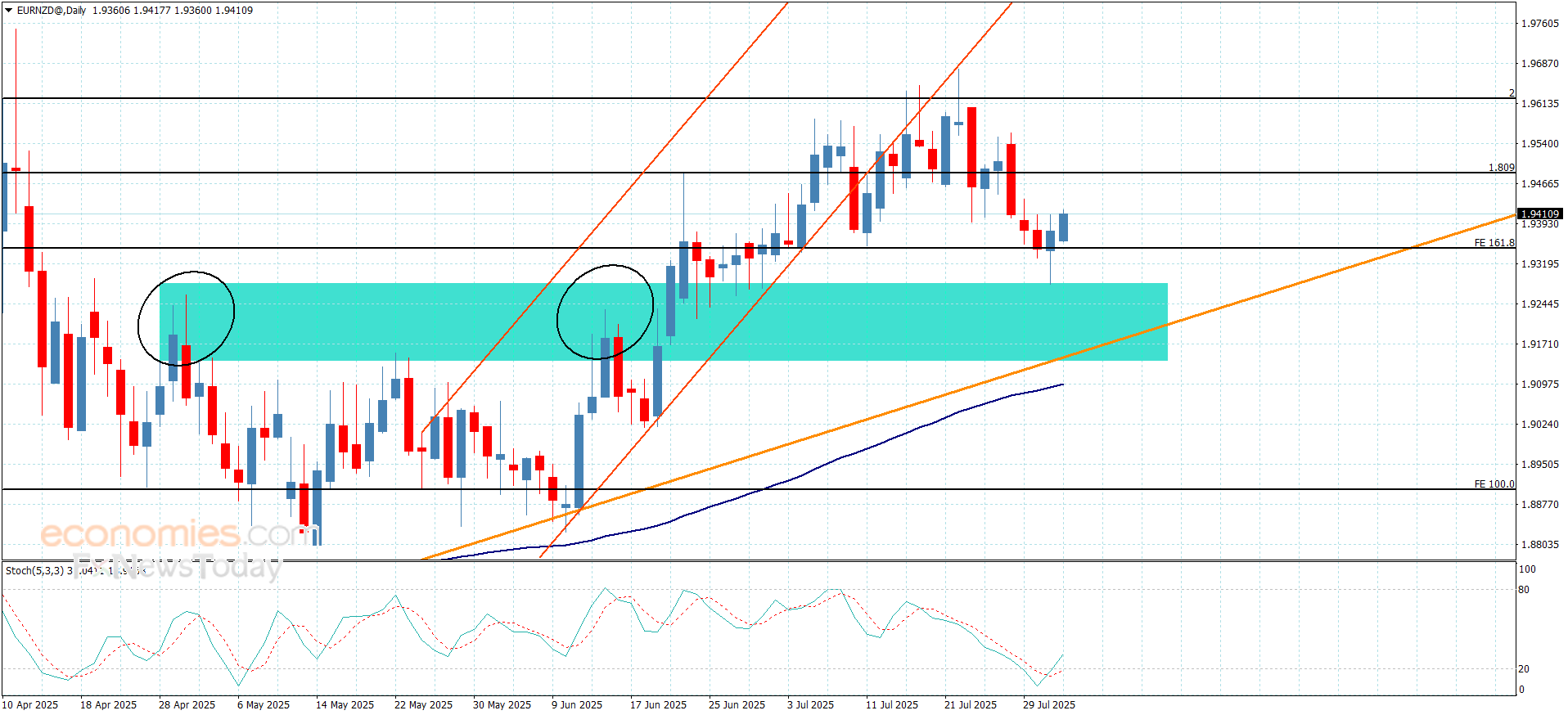The image size is (1568, 715).
Task: Click the Stoch(5,3,3) indicator label
Action: pyautogui.click(x=34, y=571)
